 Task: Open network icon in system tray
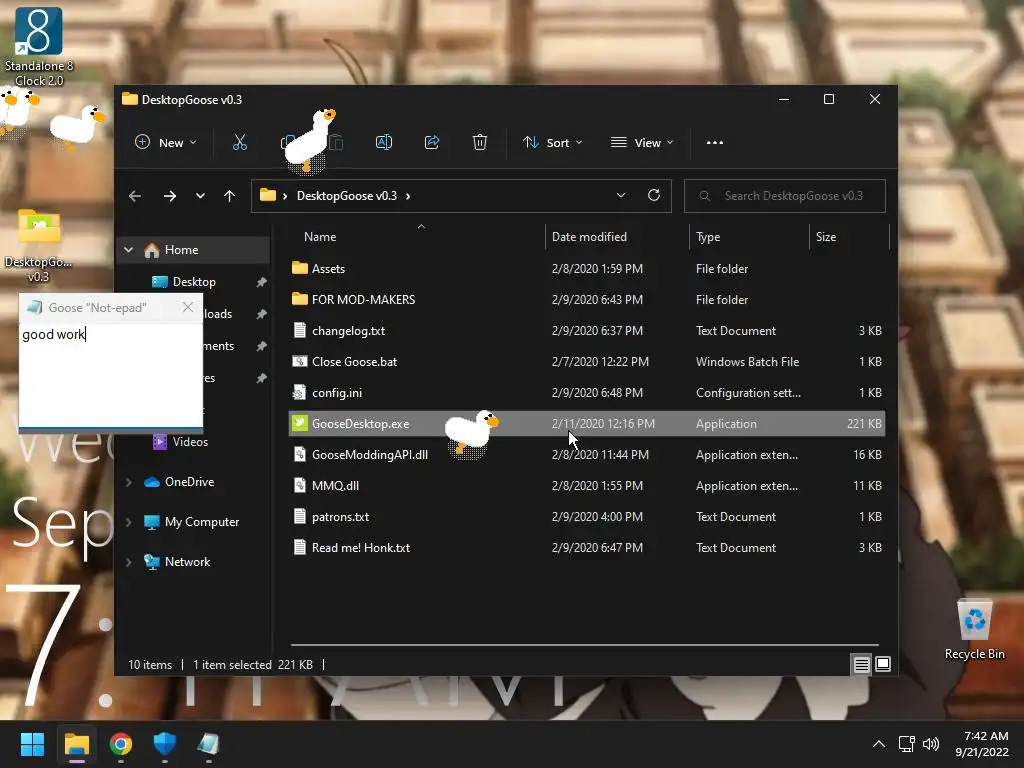[906, 744]
